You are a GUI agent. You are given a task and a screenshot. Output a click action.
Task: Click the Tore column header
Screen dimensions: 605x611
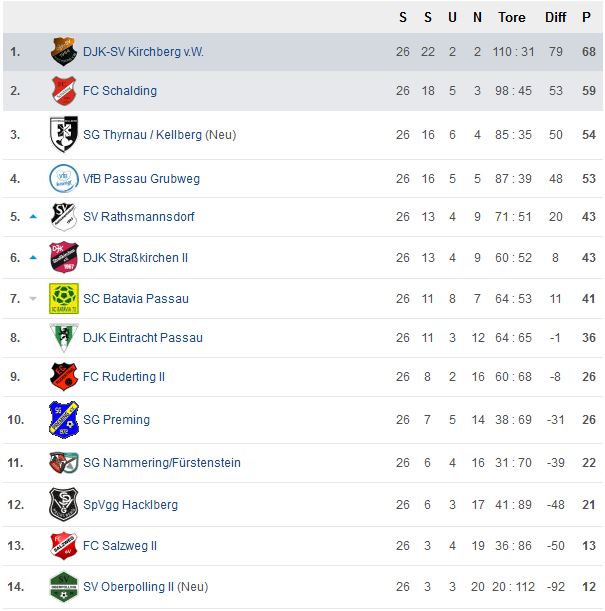512,18
